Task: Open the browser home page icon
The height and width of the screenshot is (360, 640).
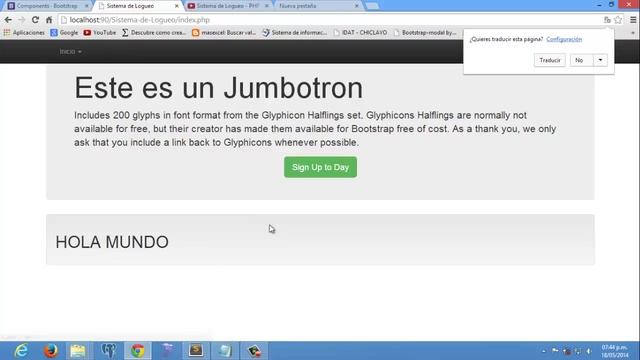Action: (49, 20)
